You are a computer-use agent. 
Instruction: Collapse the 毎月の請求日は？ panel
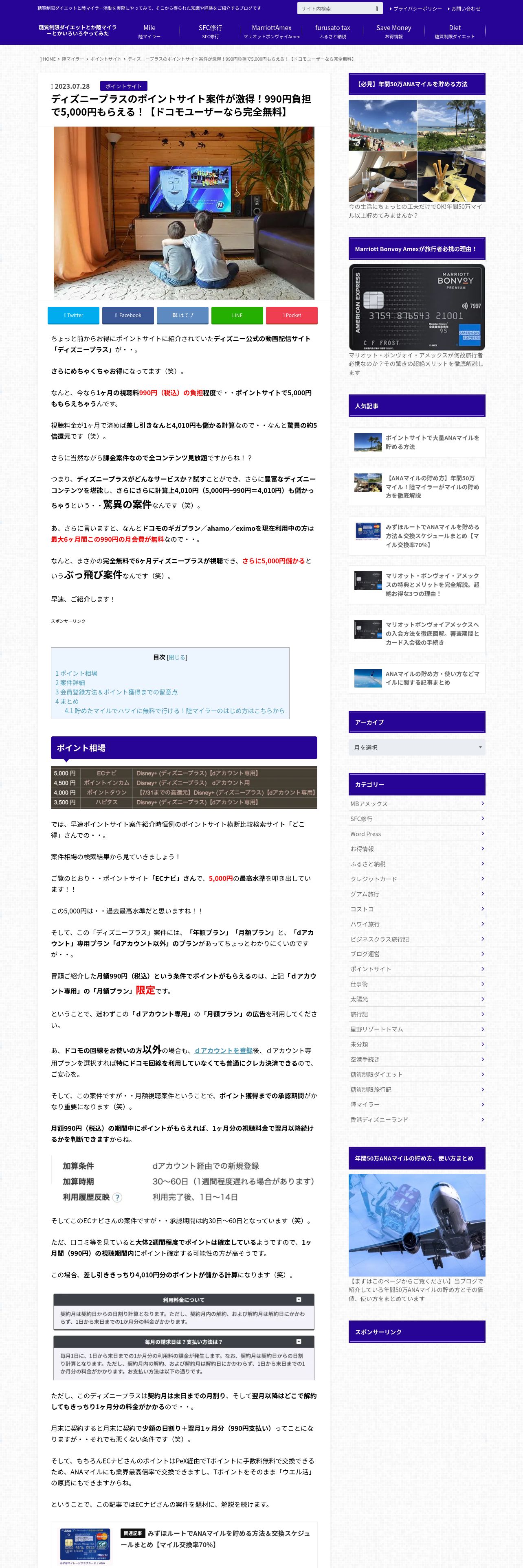point(298,1341)
